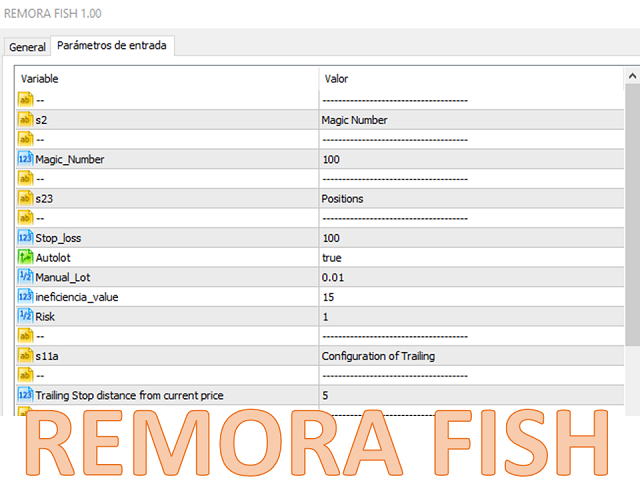Click the string icon beside s2
This screenshot has width=640, height=480.
point(25,120)
